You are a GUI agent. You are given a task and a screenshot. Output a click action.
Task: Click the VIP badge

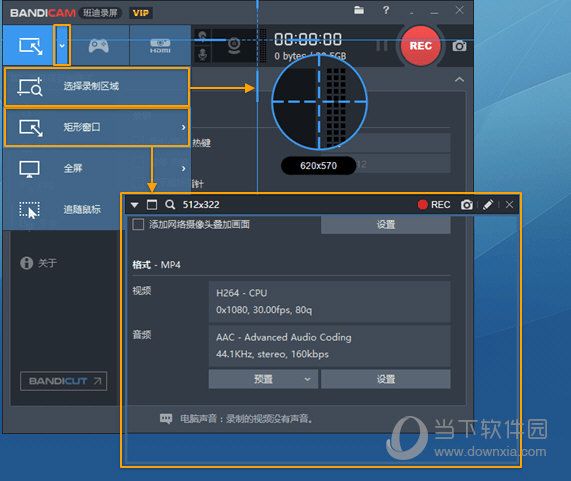click(x=141, y=13)
